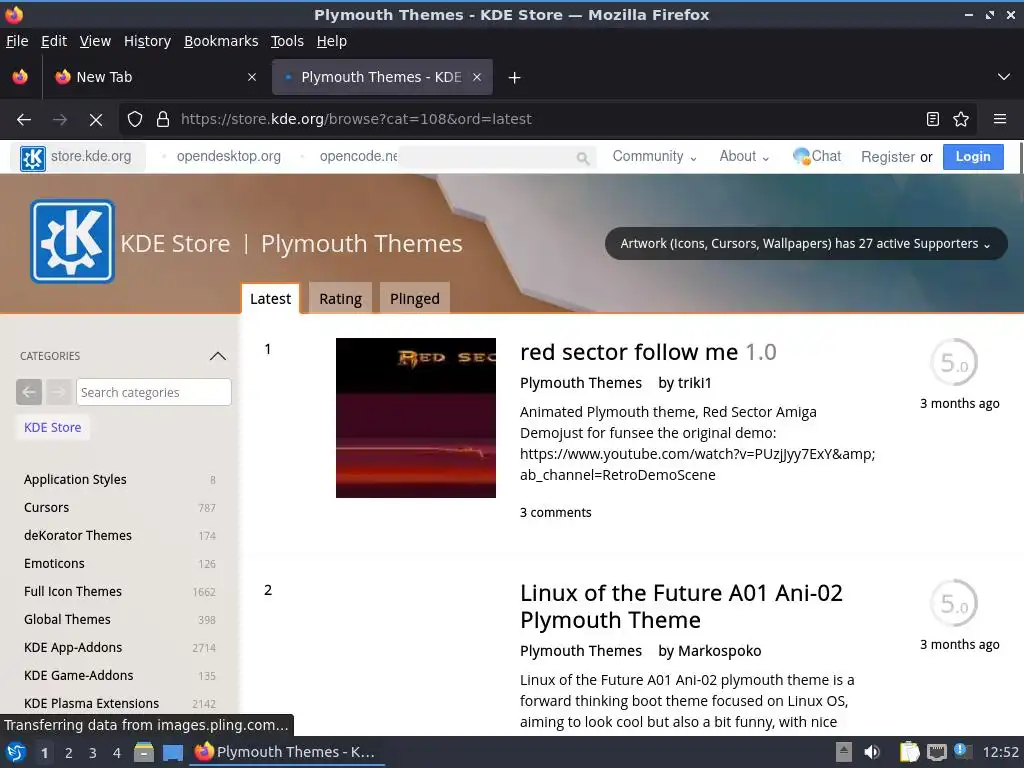Open a new tab with plus button
Viewport: 1024px width, 768px height.
pyautogui.click(x=515, y=78)
